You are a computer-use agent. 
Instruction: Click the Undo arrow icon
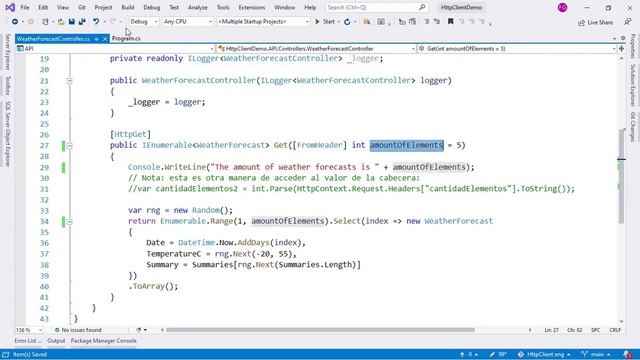click(96, 22)
